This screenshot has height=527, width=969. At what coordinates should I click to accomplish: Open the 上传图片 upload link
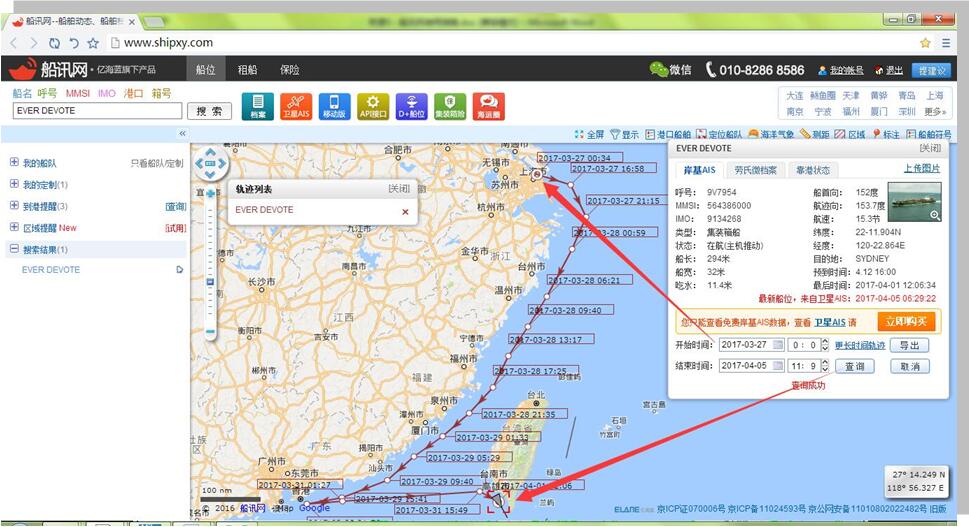[922, 168]
